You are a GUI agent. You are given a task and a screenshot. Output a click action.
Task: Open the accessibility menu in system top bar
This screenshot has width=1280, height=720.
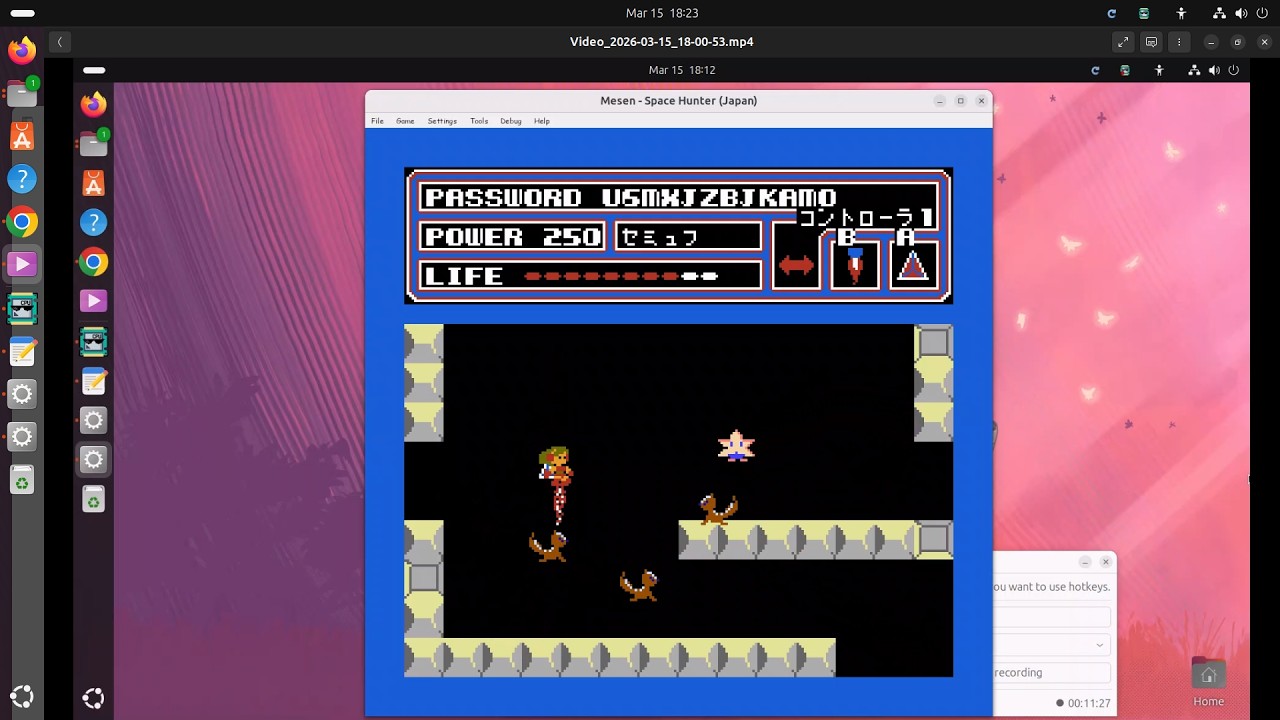click(1181, 13)
